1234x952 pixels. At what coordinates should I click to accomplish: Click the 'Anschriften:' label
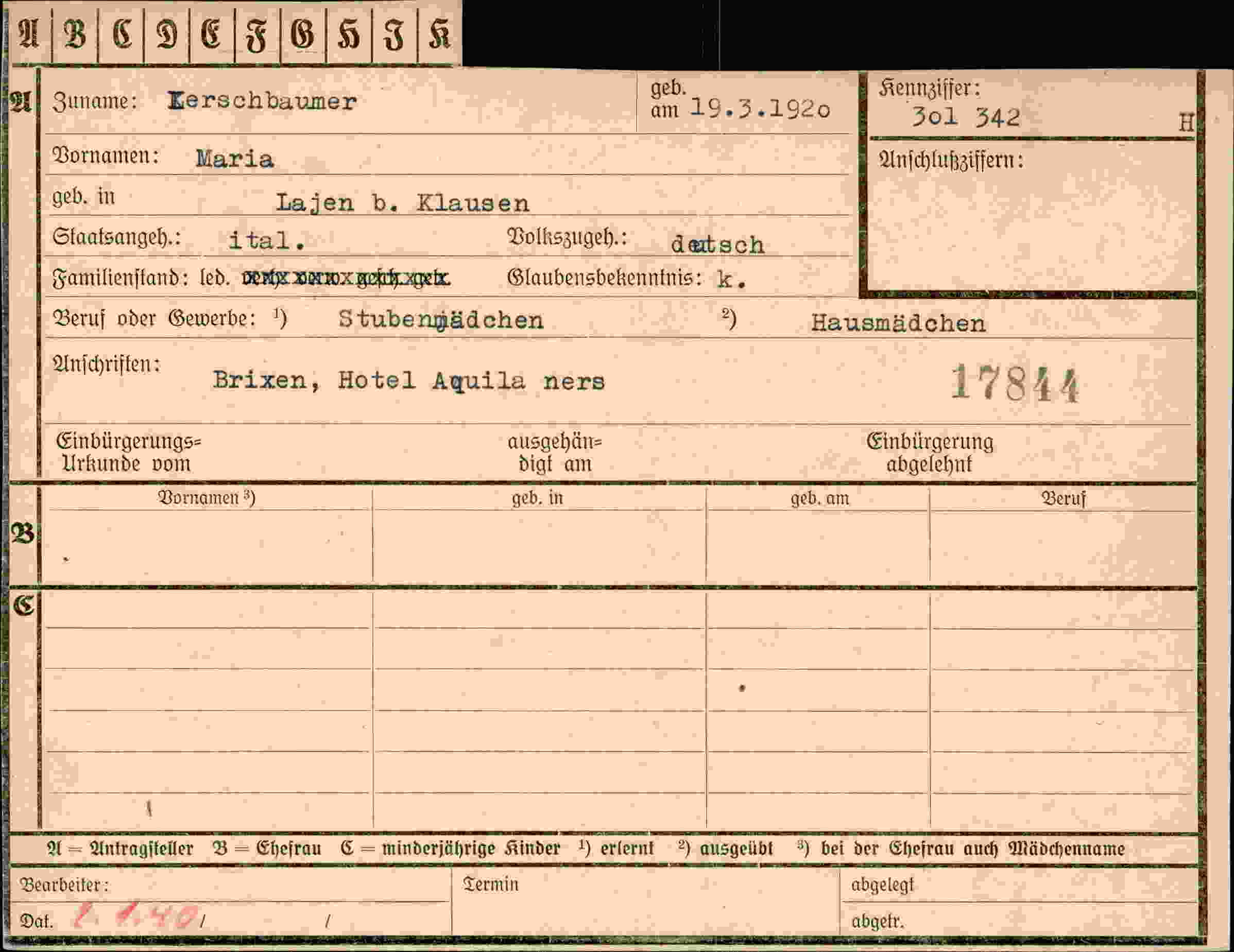[x=107, y=365]
